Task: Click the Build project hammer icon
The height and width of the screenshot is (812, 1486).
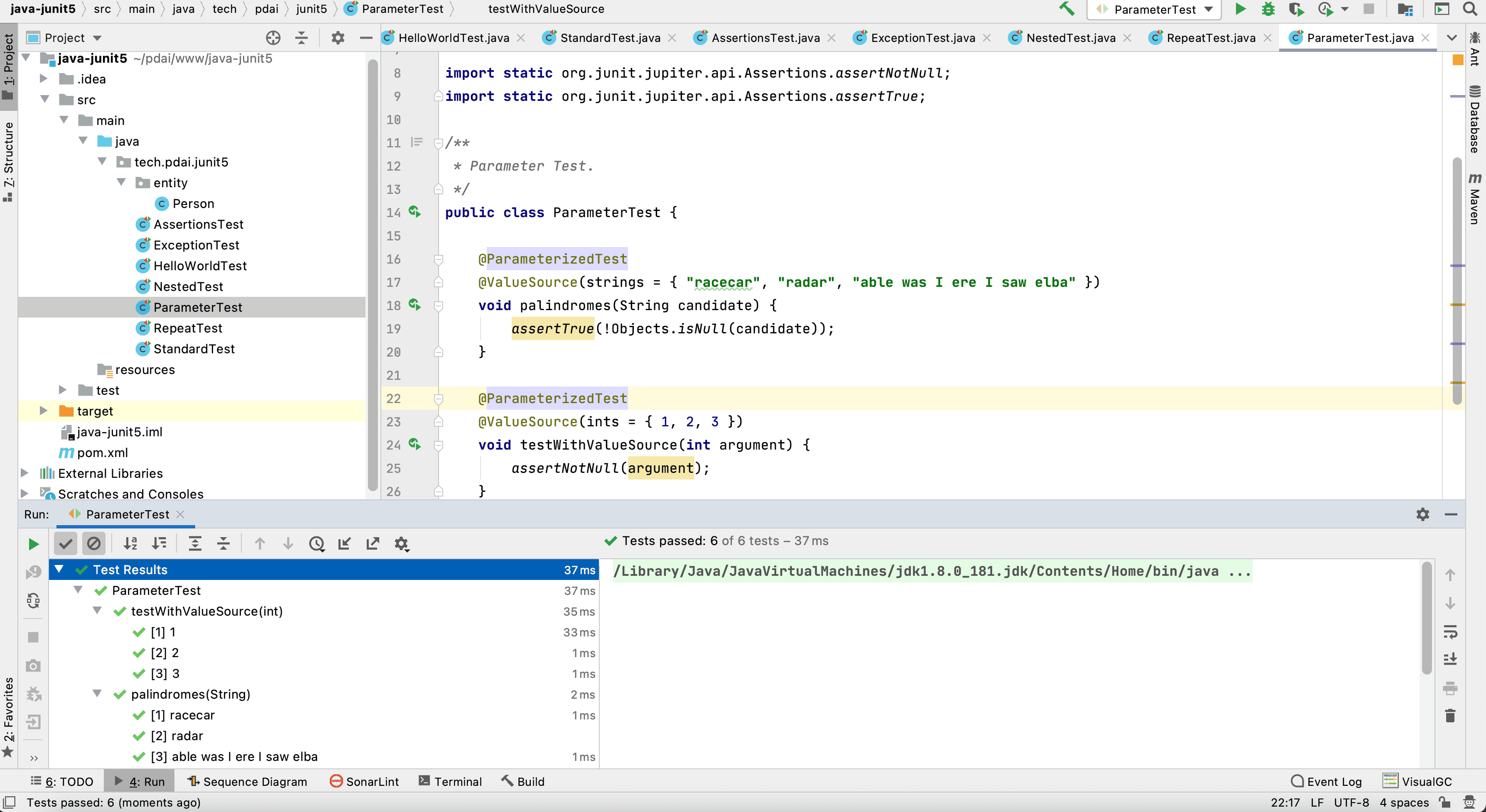Action: (x=1067, y=9)
